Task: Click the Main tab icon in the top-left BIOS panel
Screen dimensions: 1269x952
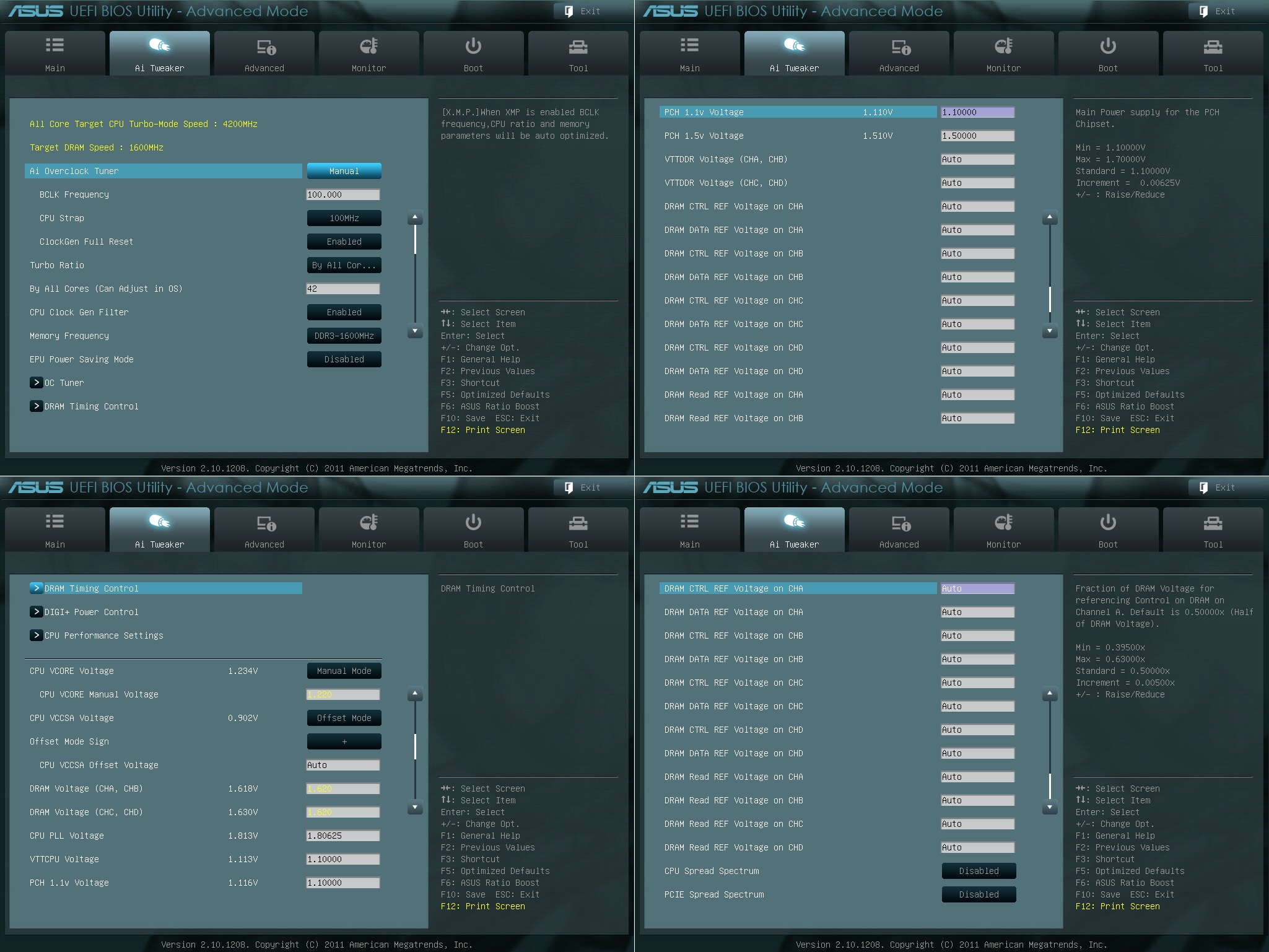Action: pos(55,45)
